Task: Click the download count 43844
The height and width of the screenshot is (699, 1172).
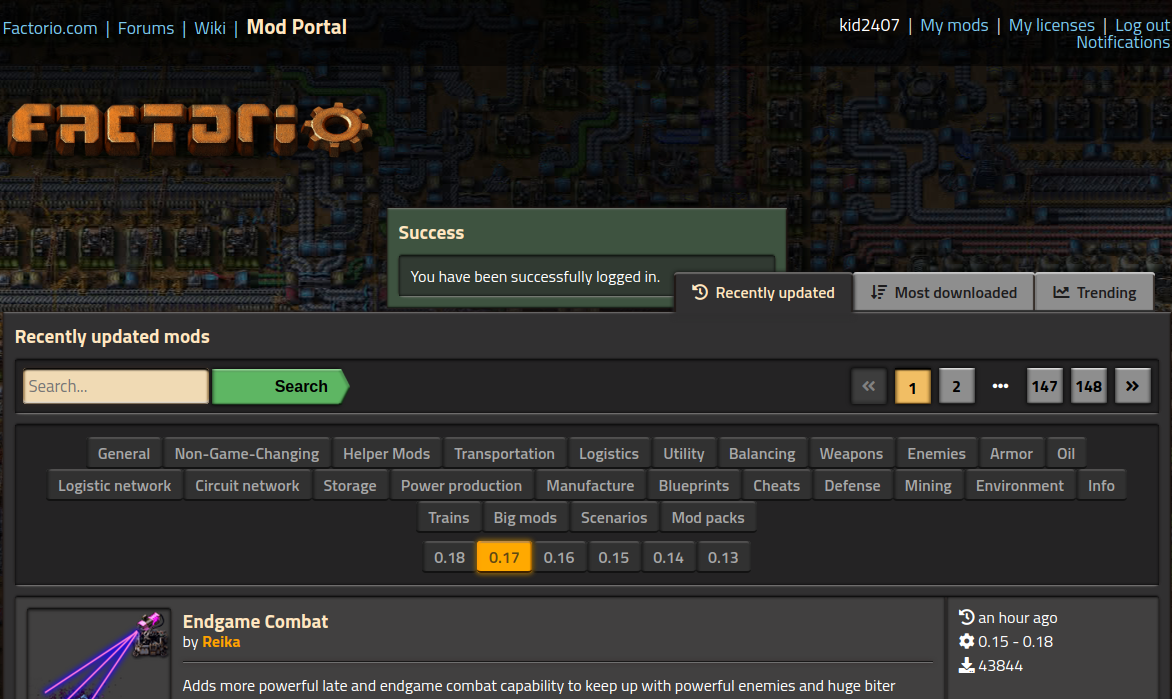Action: (x=1000, y=666)
